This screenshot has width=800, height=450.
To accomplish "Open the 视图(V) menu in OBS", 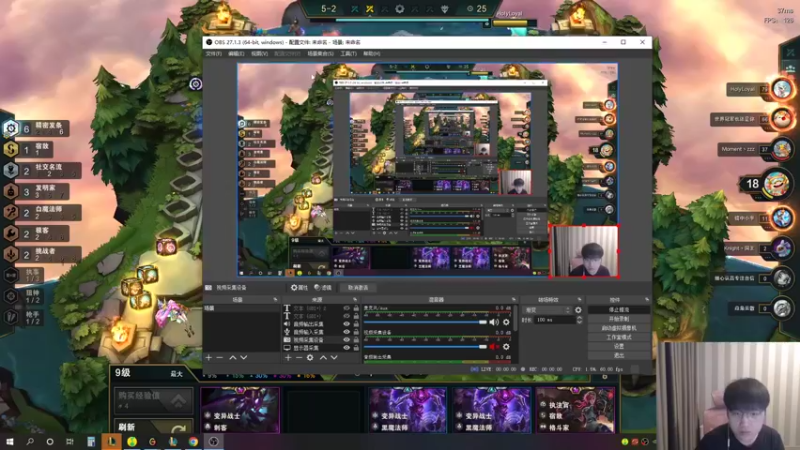I will (x=259, y=54).
